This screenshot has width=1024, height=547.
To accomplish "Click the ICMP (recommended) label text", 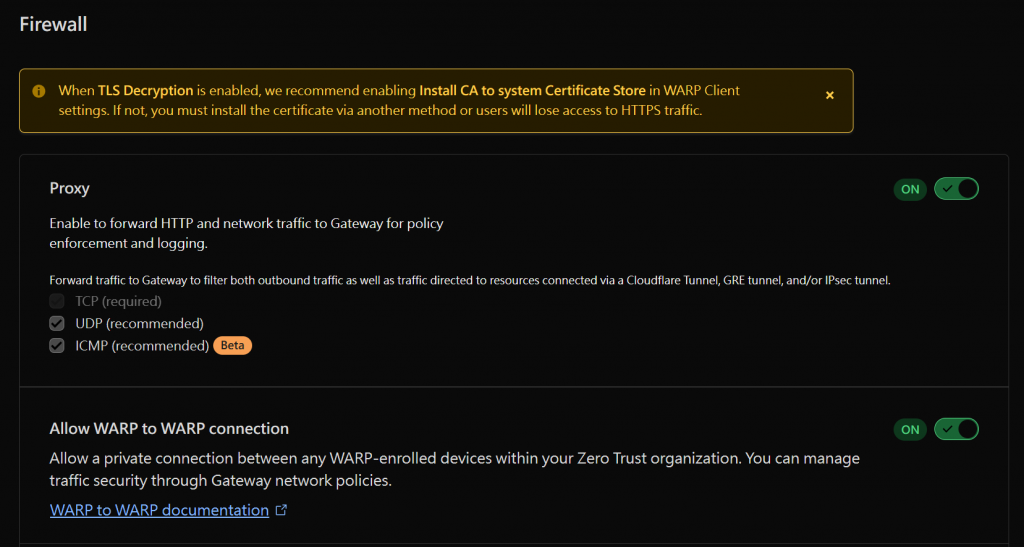I will point(142,346).
